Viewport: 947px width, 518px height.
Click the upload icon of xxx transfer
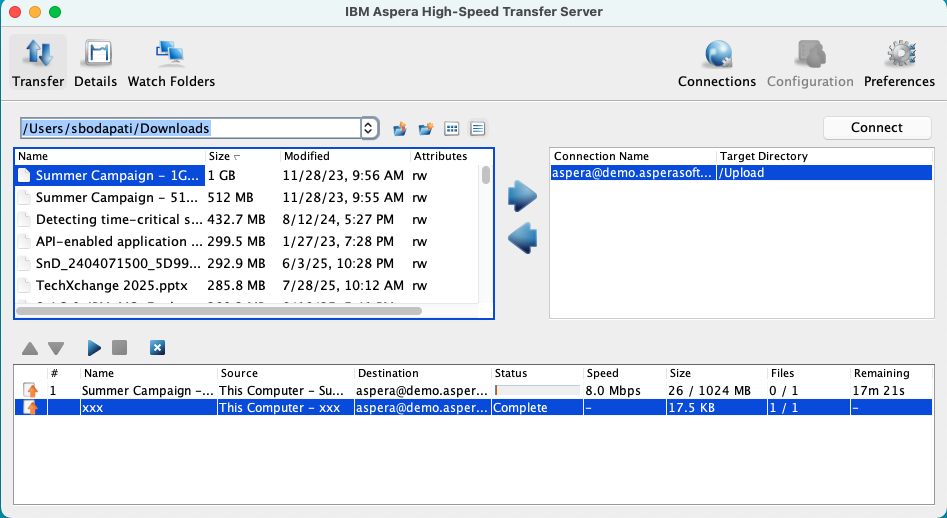pos(30,408)
